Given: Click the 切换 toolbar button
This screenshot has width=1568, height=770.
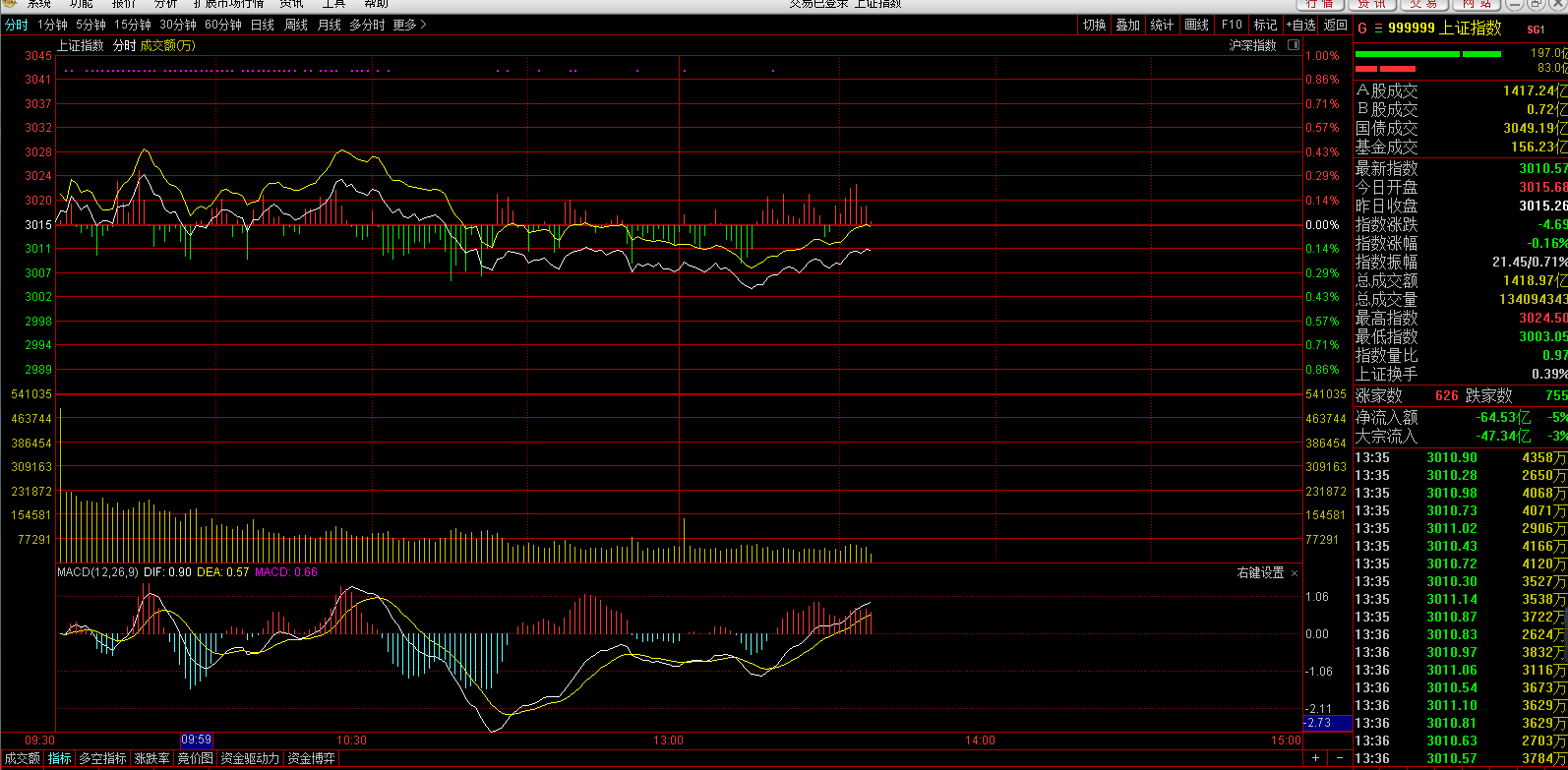Looking at the screenshot, I should coord(1094,26).
